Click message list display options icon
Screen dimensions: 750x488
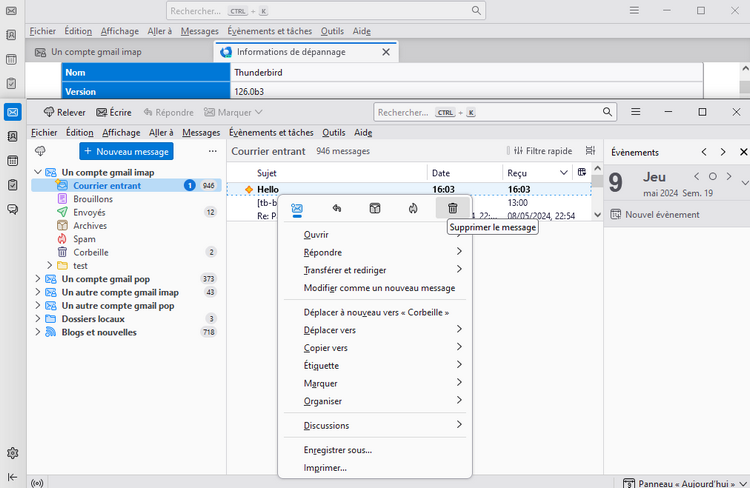click(x=590, y=151)
